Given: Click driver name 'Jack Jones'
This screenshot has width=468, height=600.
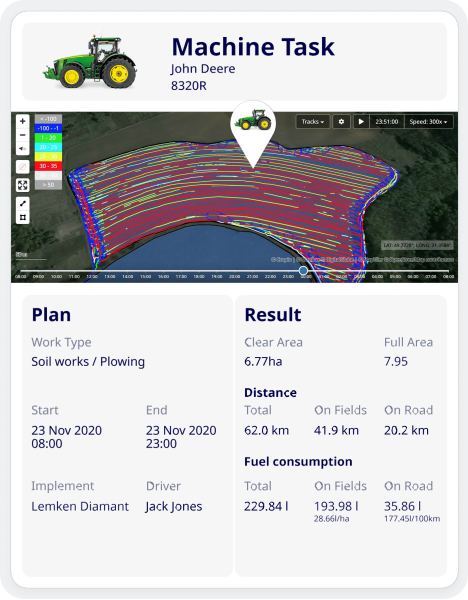Looking at the screenshot, I should 174,507.
